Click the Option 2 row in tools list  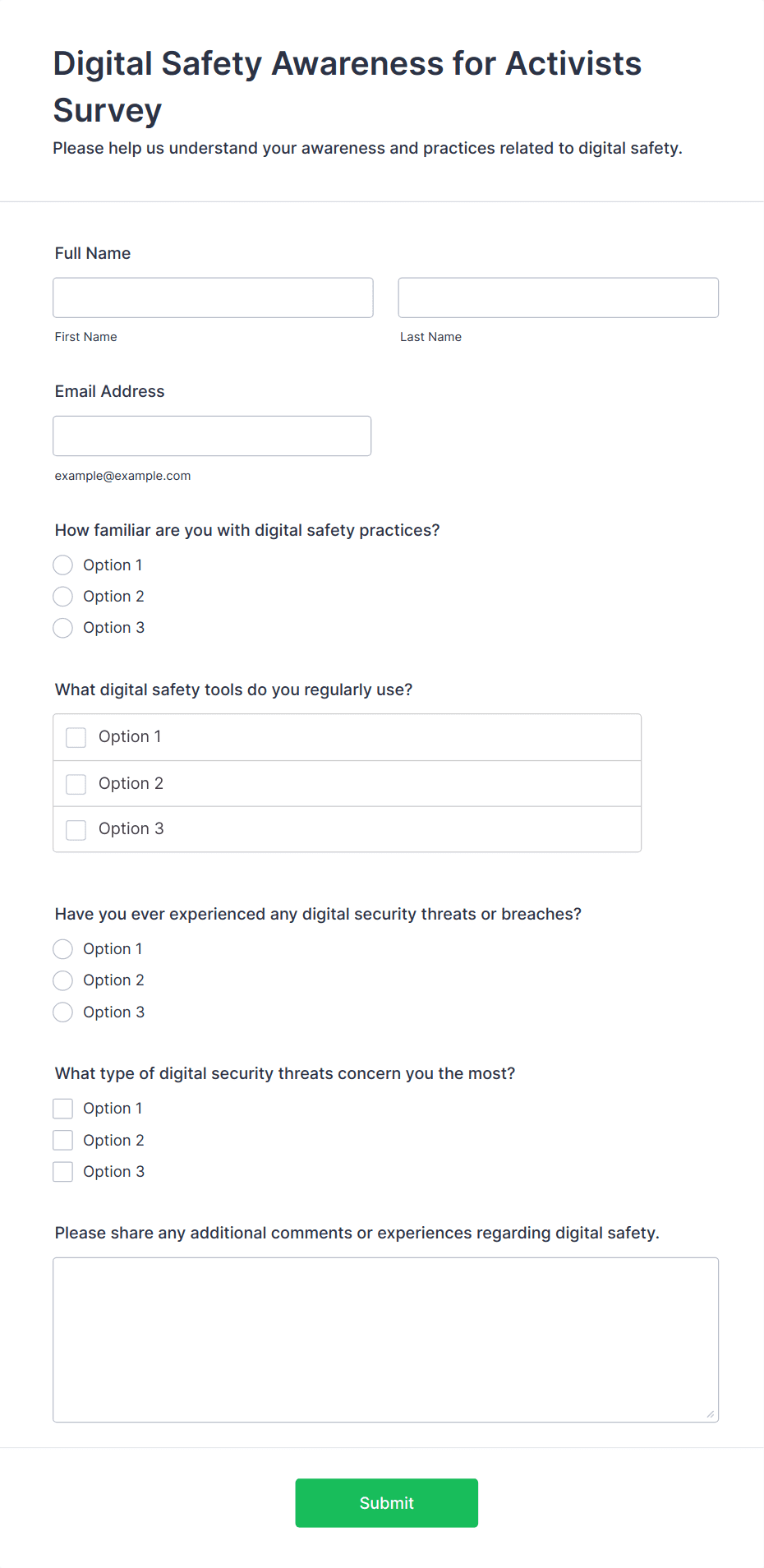pos(347,783)
